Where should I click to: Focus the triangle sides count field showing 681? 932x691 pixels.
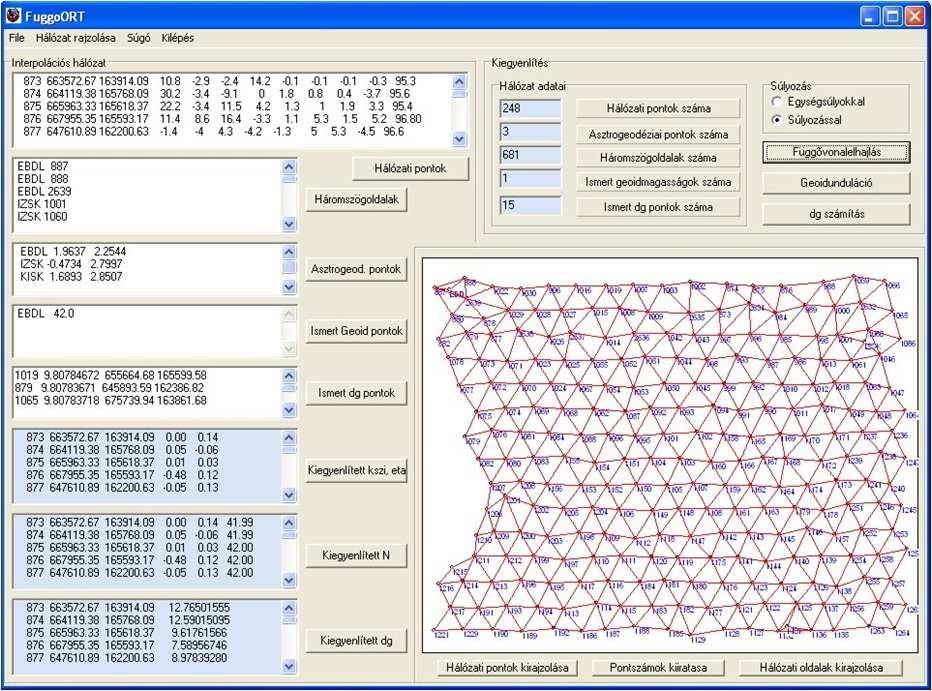click(530, 156)
